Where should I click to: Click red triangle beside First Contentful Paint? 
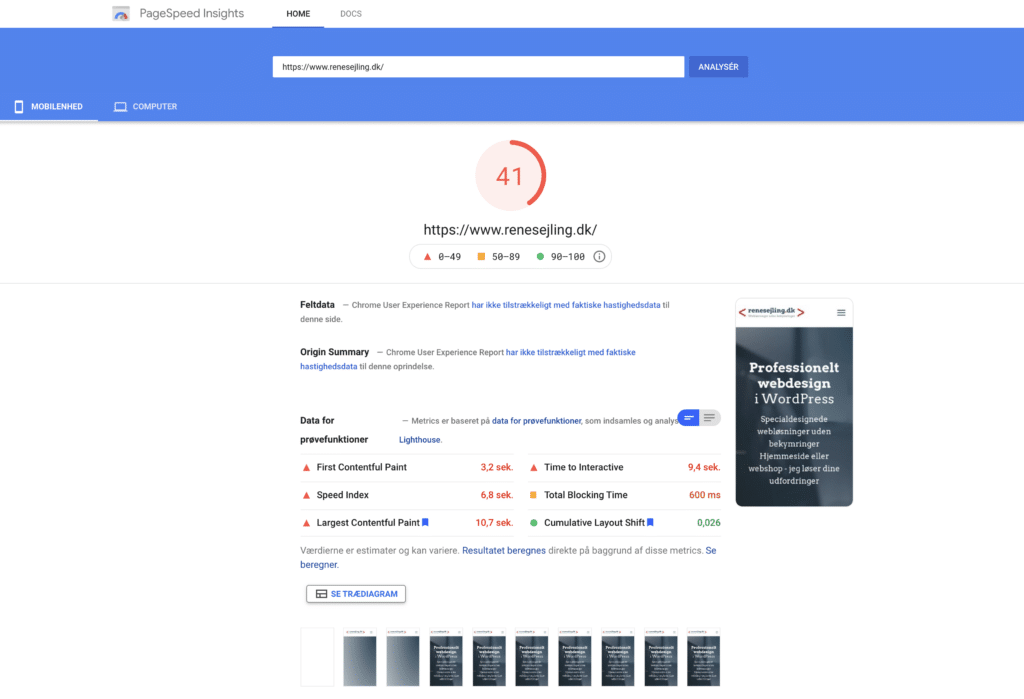pyautogui.click(x=306, y=468)
